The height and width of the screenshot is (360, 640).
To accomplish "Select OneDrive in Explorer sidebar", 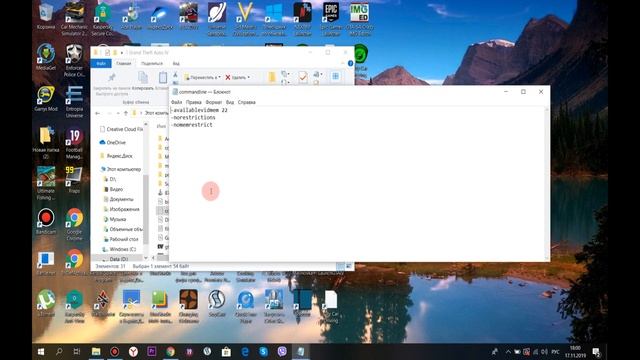I will click(x=113, y=142).
